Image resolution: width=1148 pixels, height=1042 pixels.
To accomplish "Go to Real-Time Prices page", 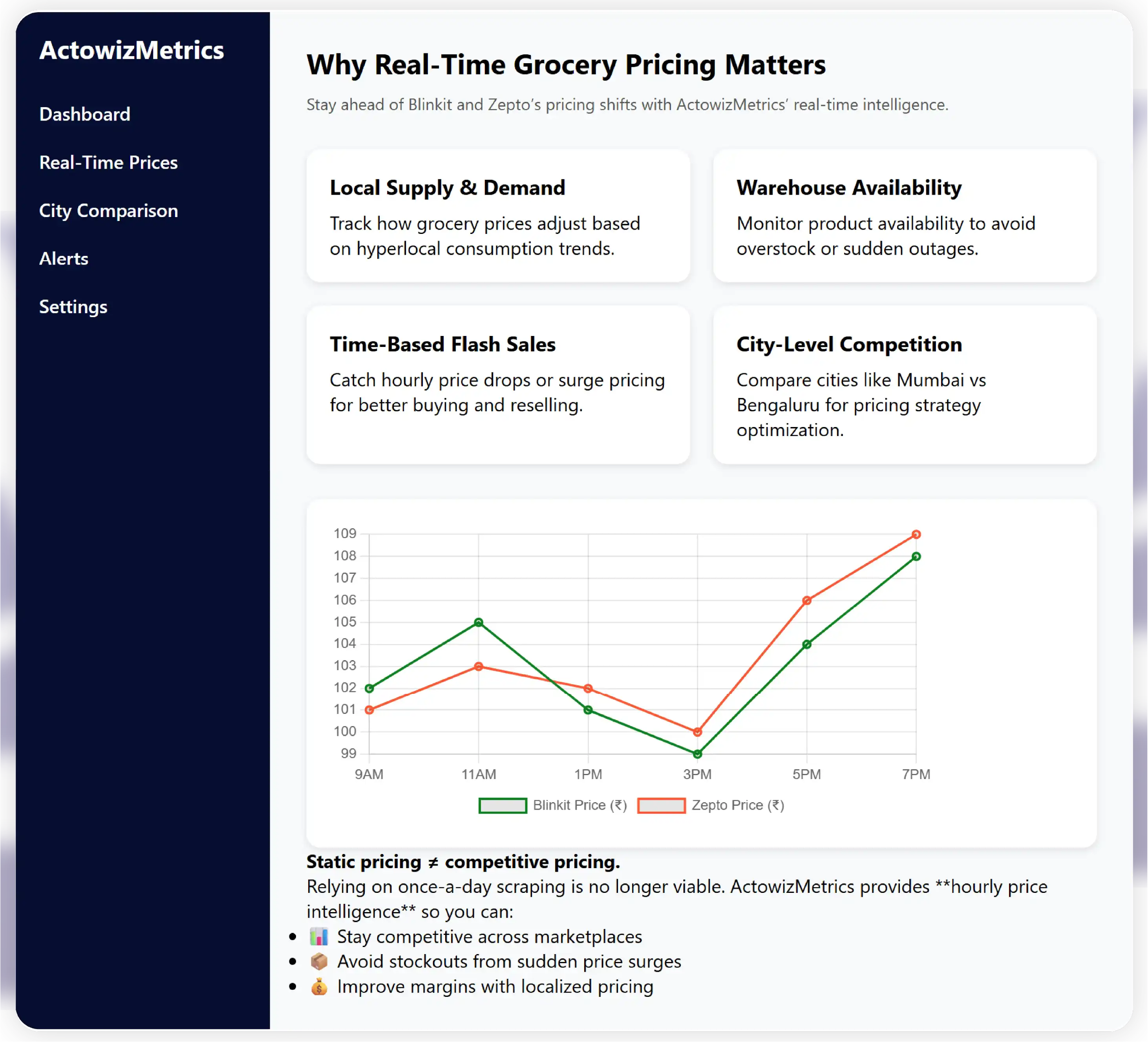I will 108,162.
